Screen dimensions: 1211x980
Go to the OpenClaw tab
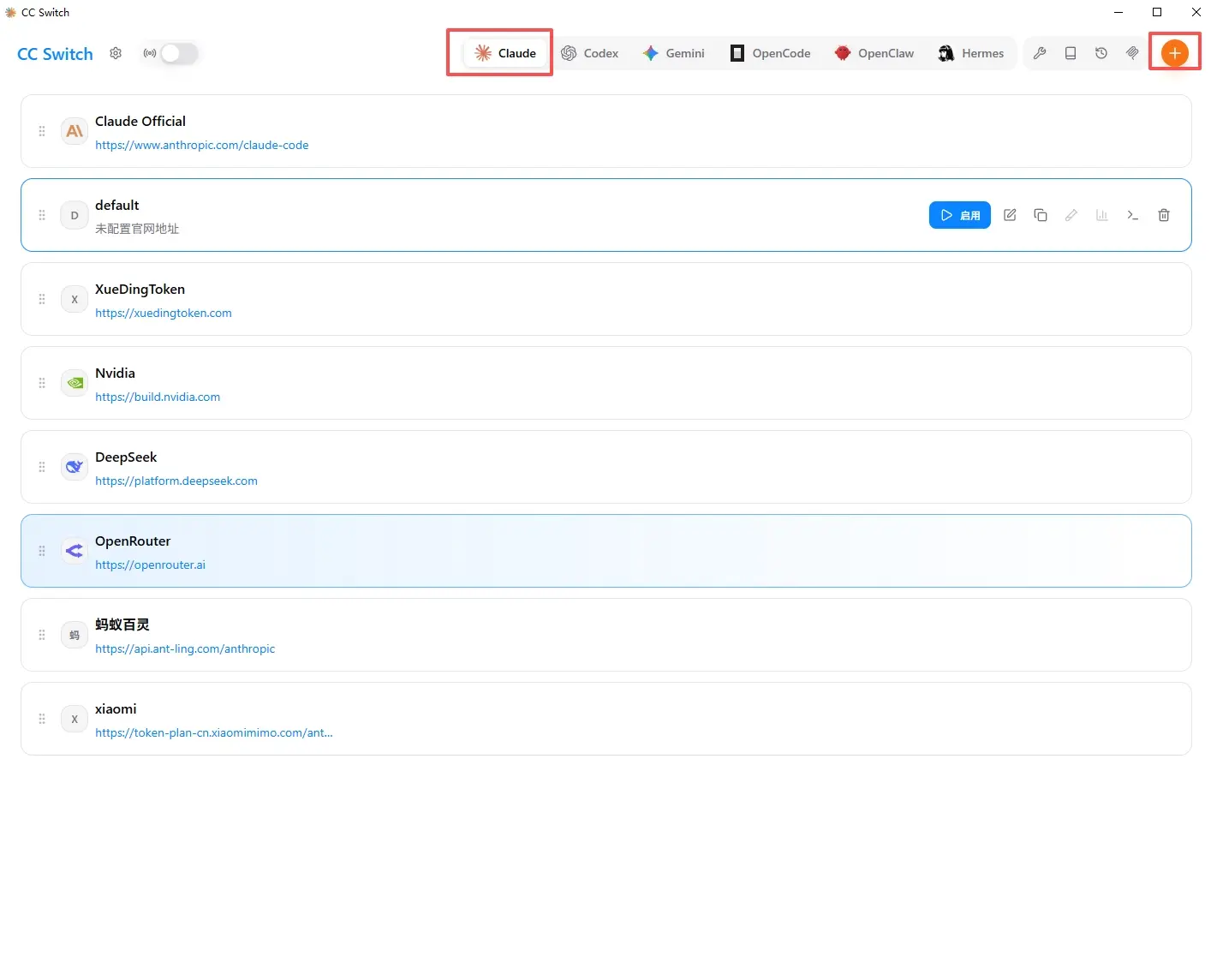874,53
